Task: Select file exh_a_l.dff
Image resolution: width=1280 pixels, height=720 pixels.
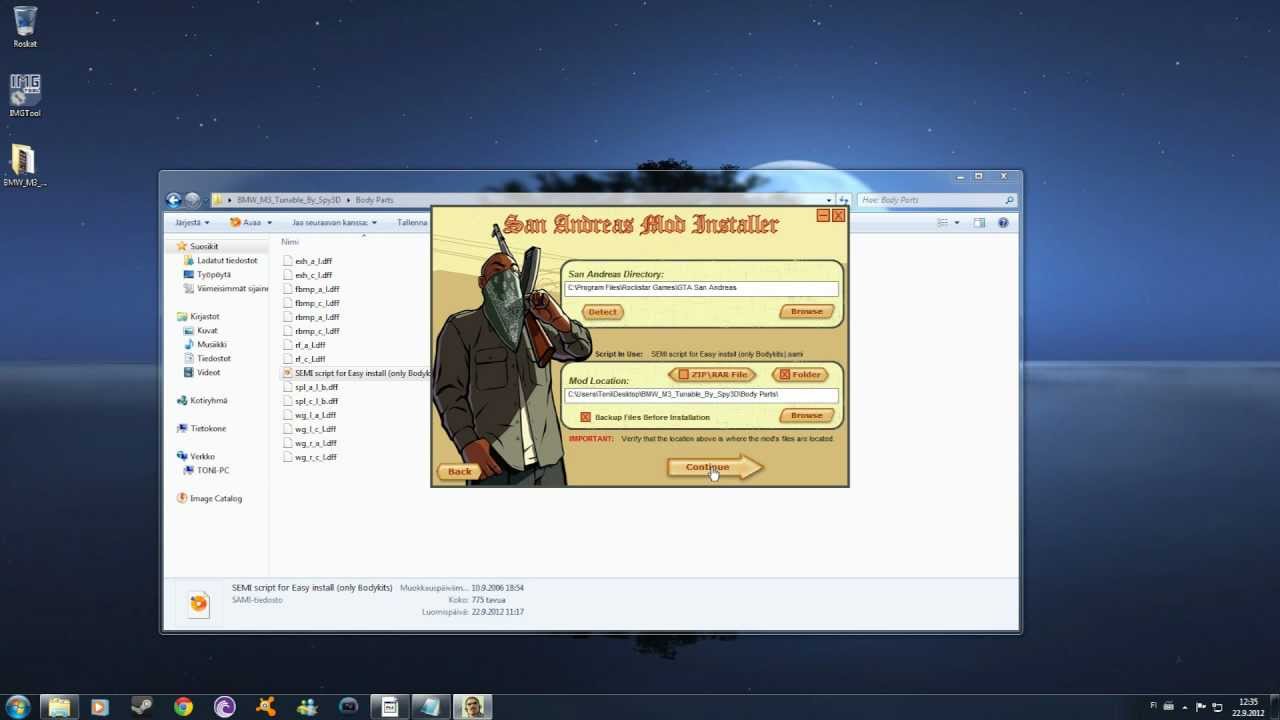Action: pyautogui.click(x=313, y=261)
